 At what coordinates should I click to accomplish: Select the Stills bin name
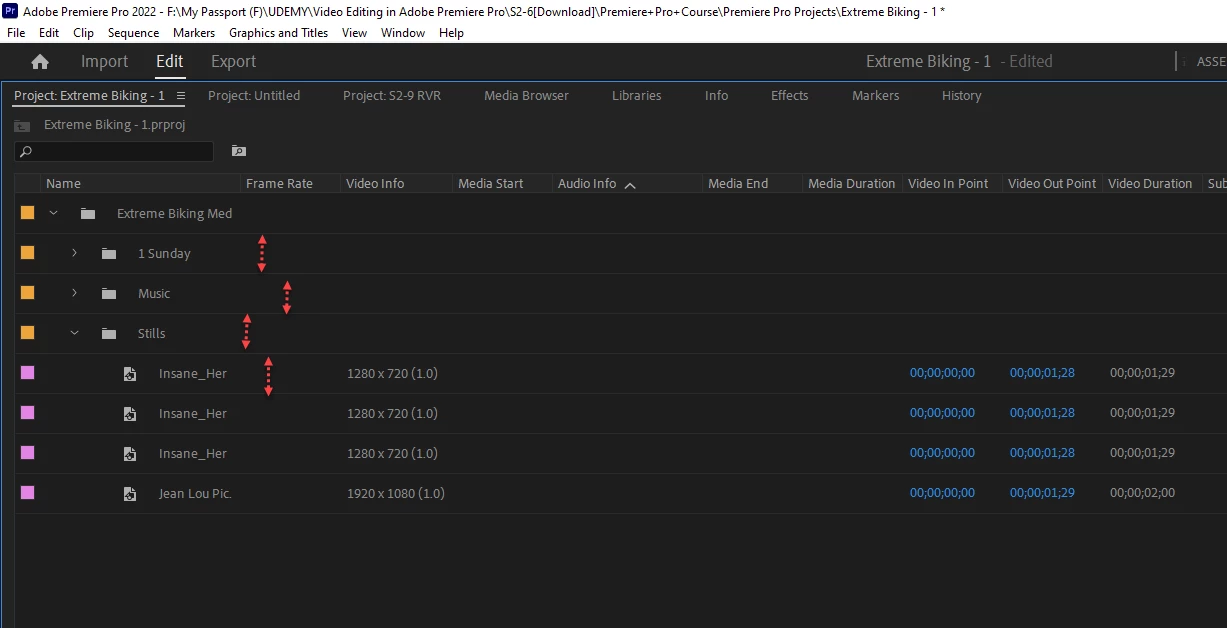coord(152,334)
